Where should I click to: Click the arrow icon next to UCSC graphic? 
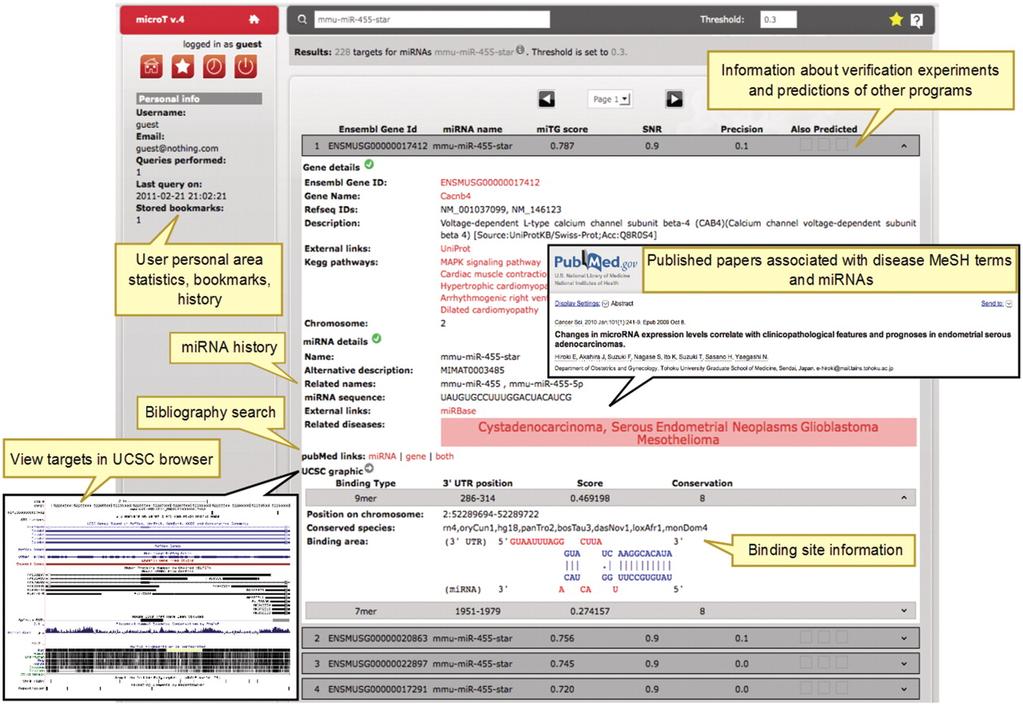point(369,468)
